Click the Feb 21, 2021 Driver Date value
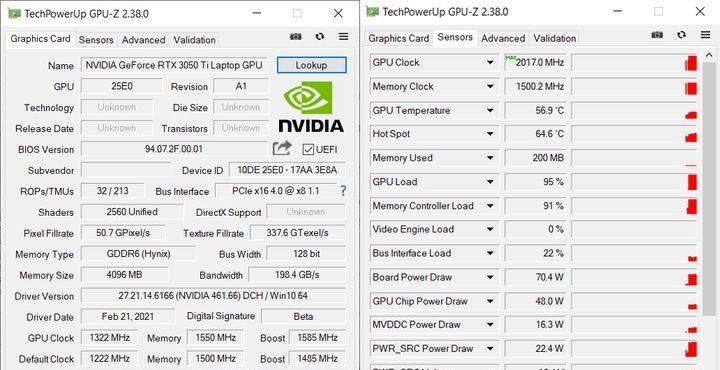This screenshot has width=720, height=370. coord(128,316)
